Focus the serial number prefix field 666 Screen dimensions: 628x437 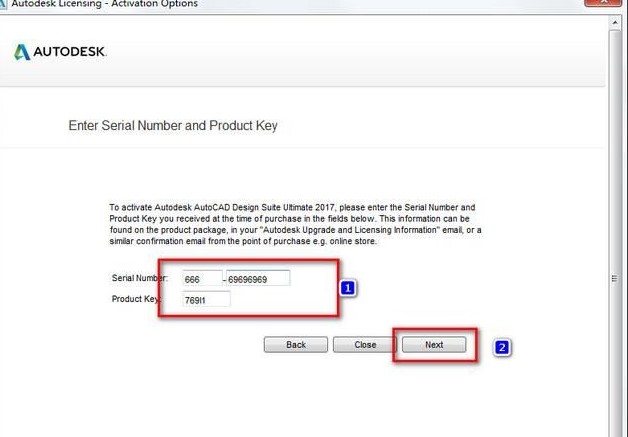[x=202, y=278]
